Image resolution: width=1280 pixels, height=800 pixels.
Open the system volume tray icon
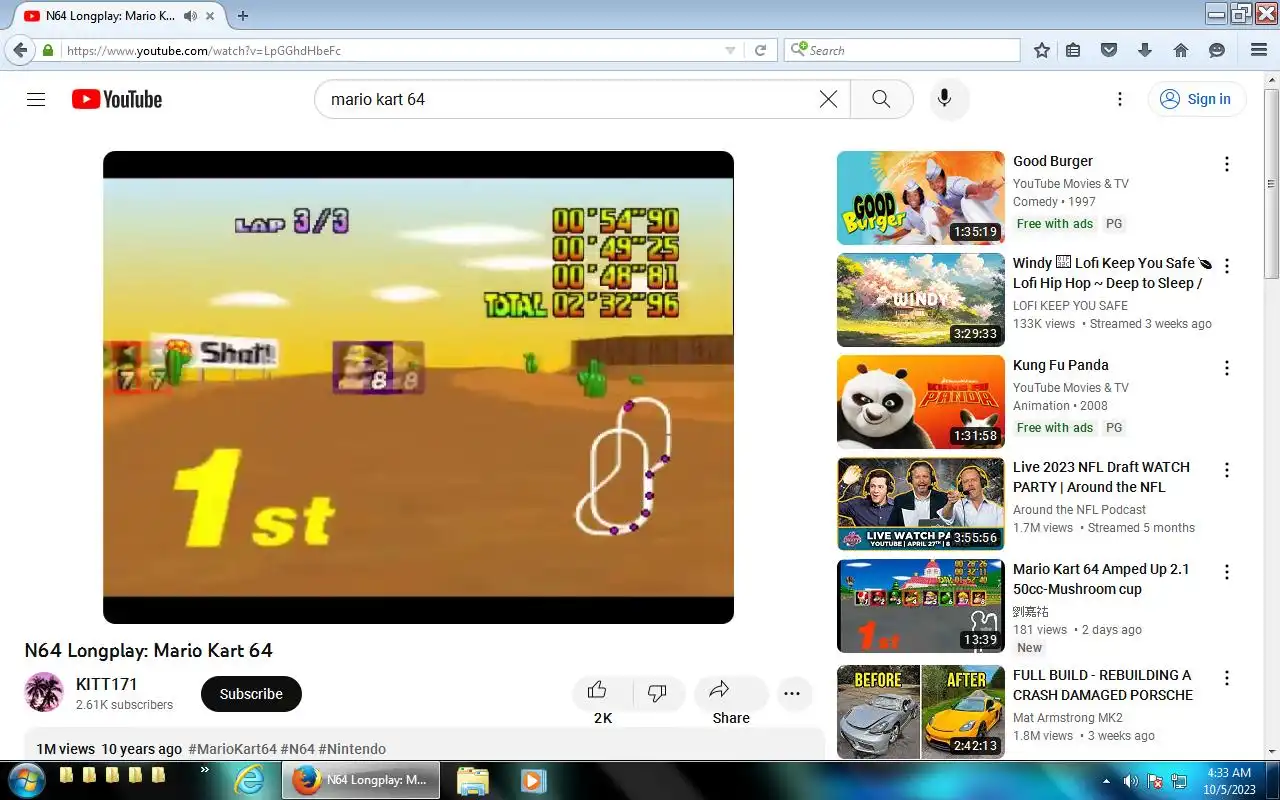click(x=1130, y=781)
